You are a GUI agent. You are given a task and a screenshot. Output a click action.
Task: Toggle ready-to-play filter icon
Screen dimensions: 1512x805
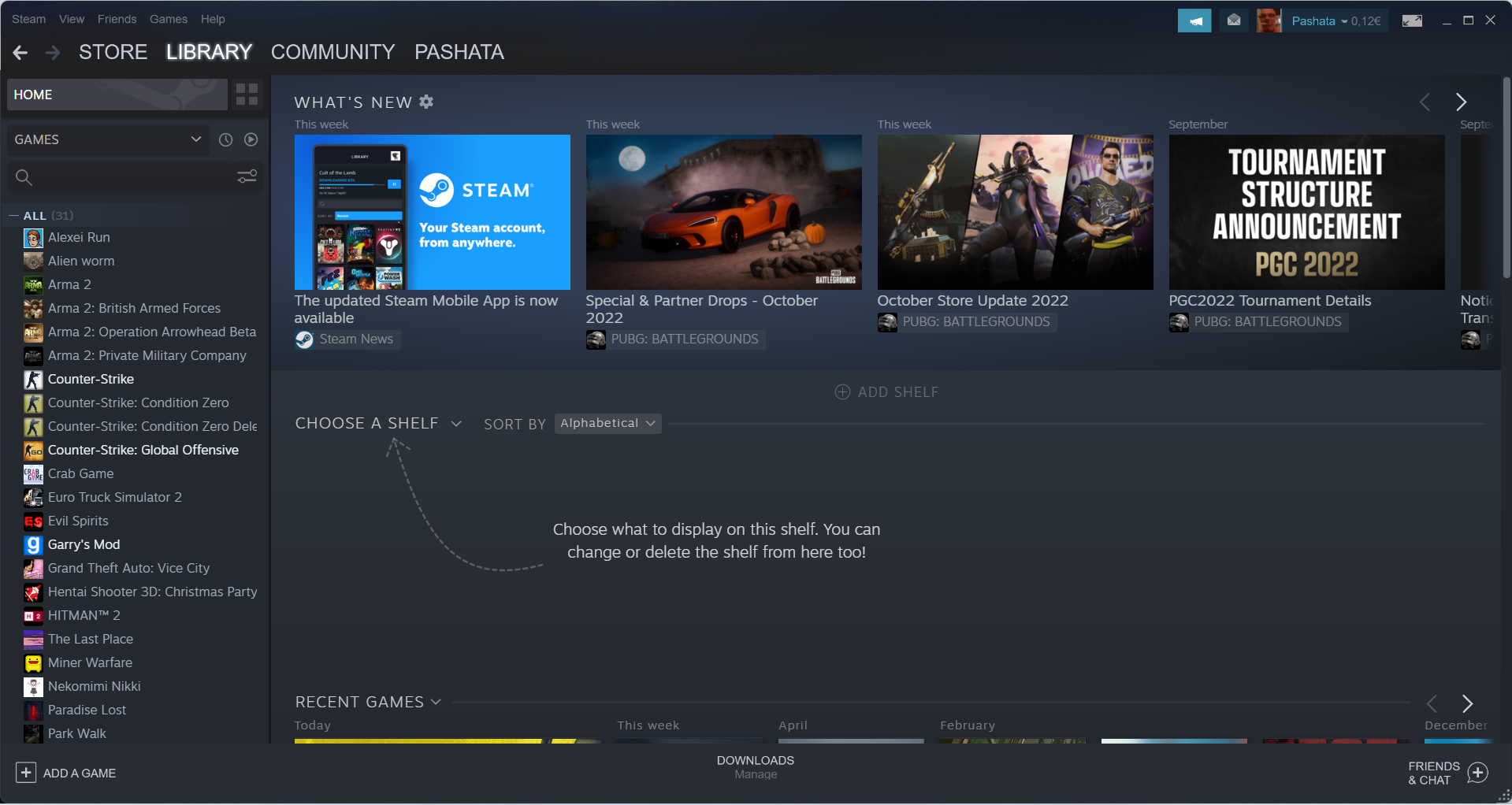[251, 139]
